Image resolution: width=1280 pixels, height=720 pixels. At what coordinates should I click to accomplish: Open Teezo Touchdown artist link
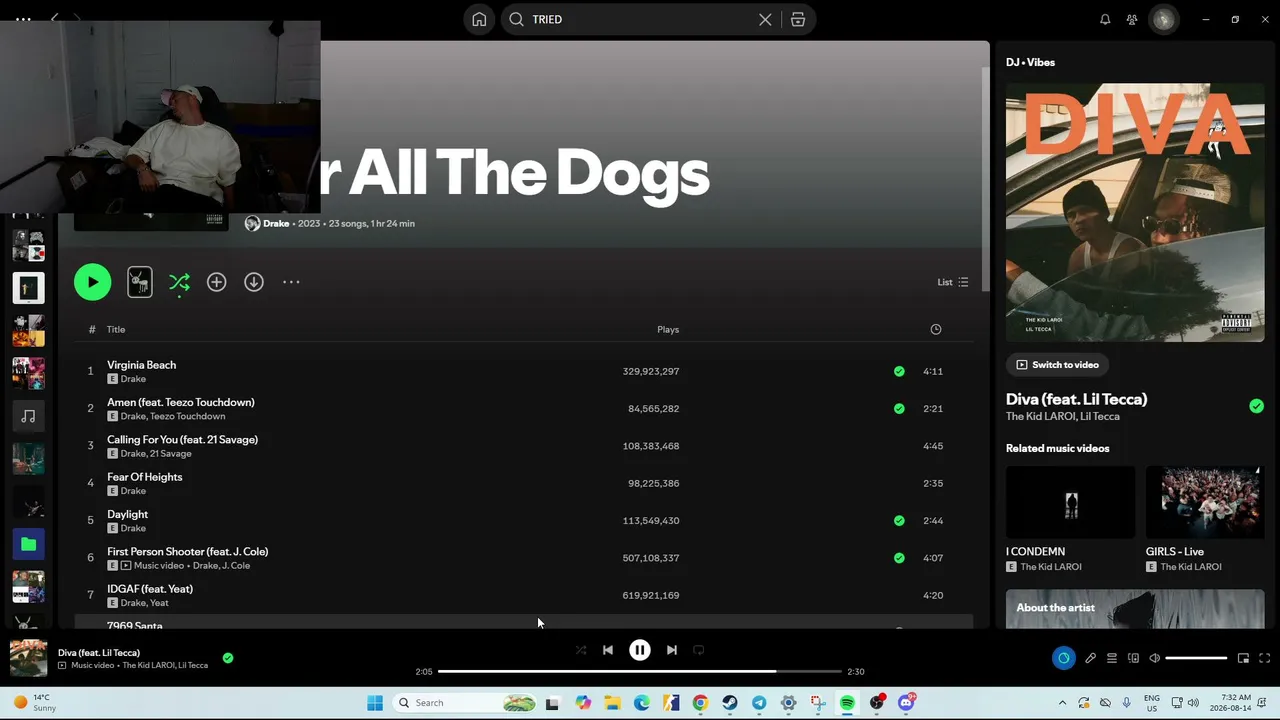187,416
